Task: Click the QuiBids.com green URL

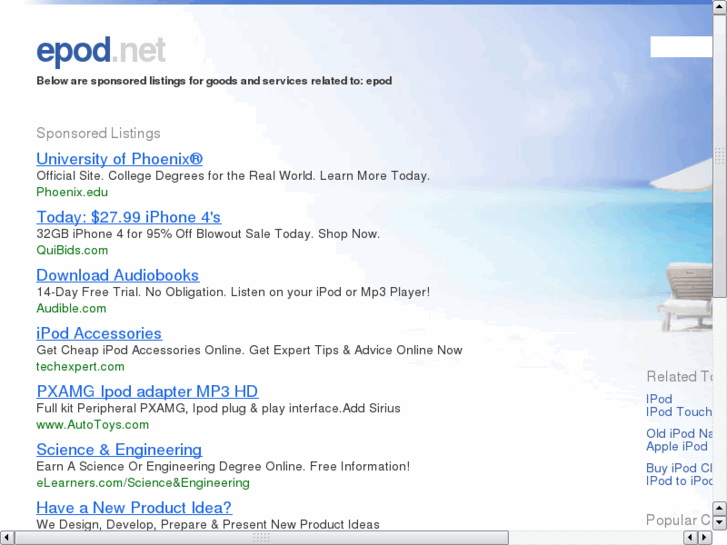Action: click(x=72, y=250)
